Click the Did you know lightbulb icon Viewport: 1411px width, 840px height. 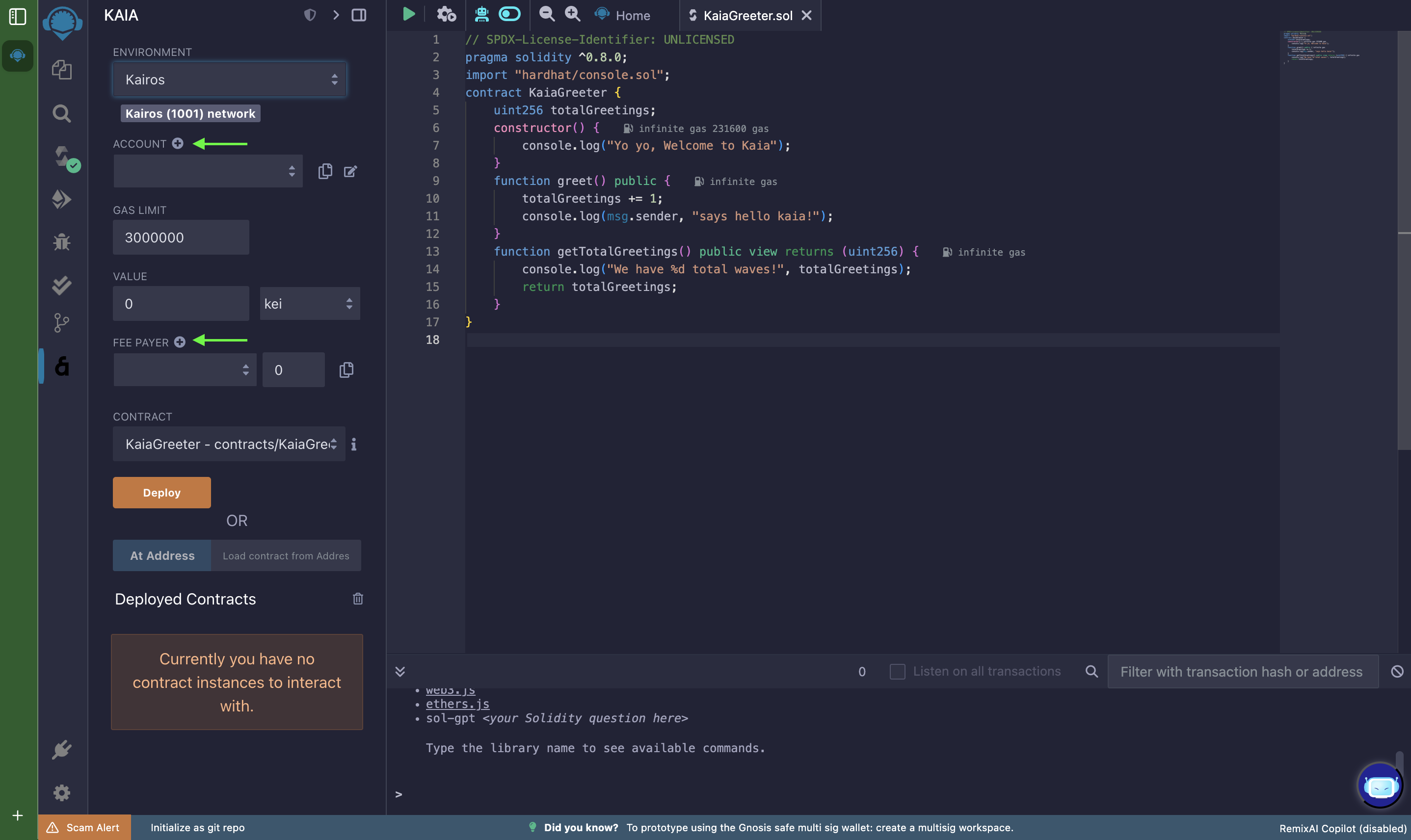tap(532, 827)
